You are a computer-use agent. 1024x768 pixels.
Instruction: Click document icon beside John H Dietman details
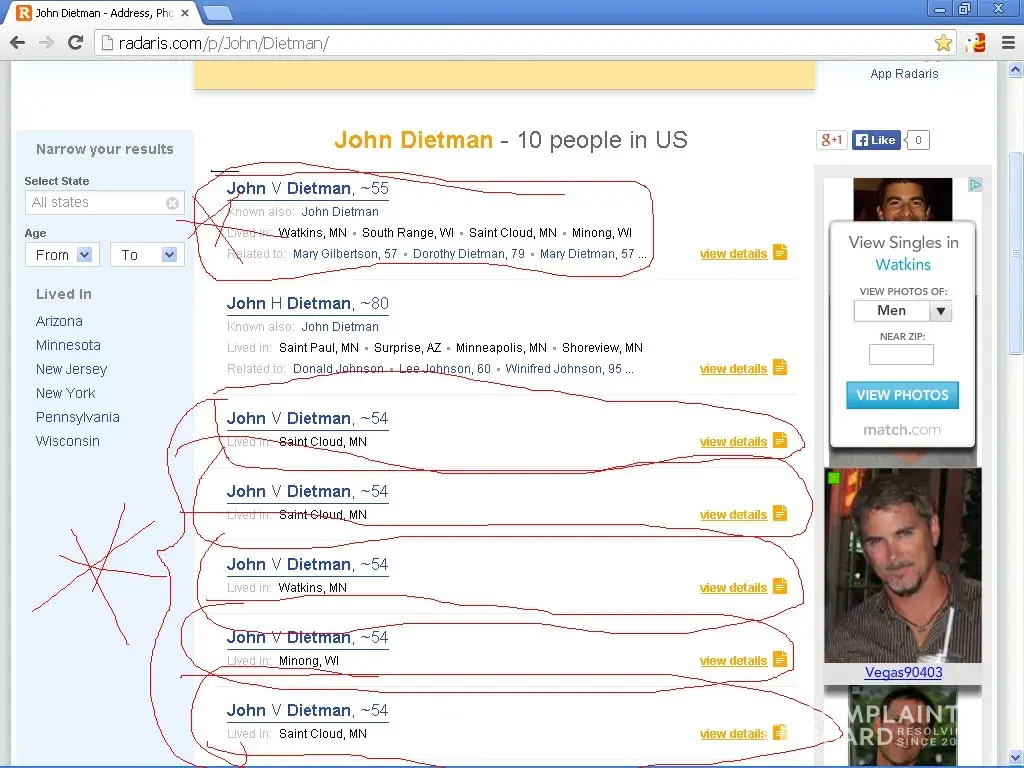pyautogui.click(x=780, y=367)
